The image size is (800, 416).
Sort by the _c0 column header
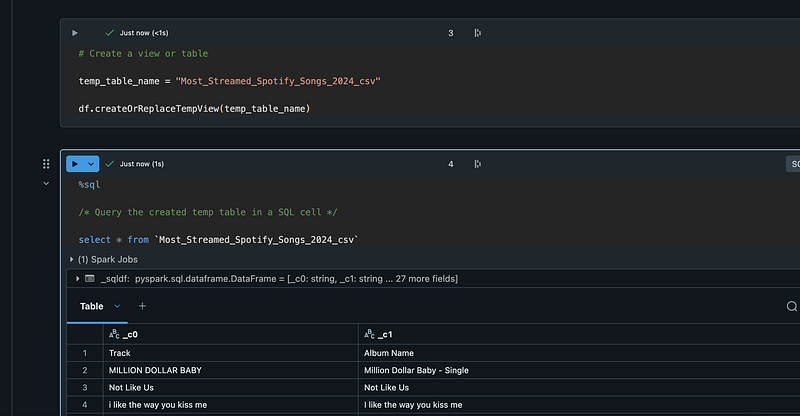(231, 334)
